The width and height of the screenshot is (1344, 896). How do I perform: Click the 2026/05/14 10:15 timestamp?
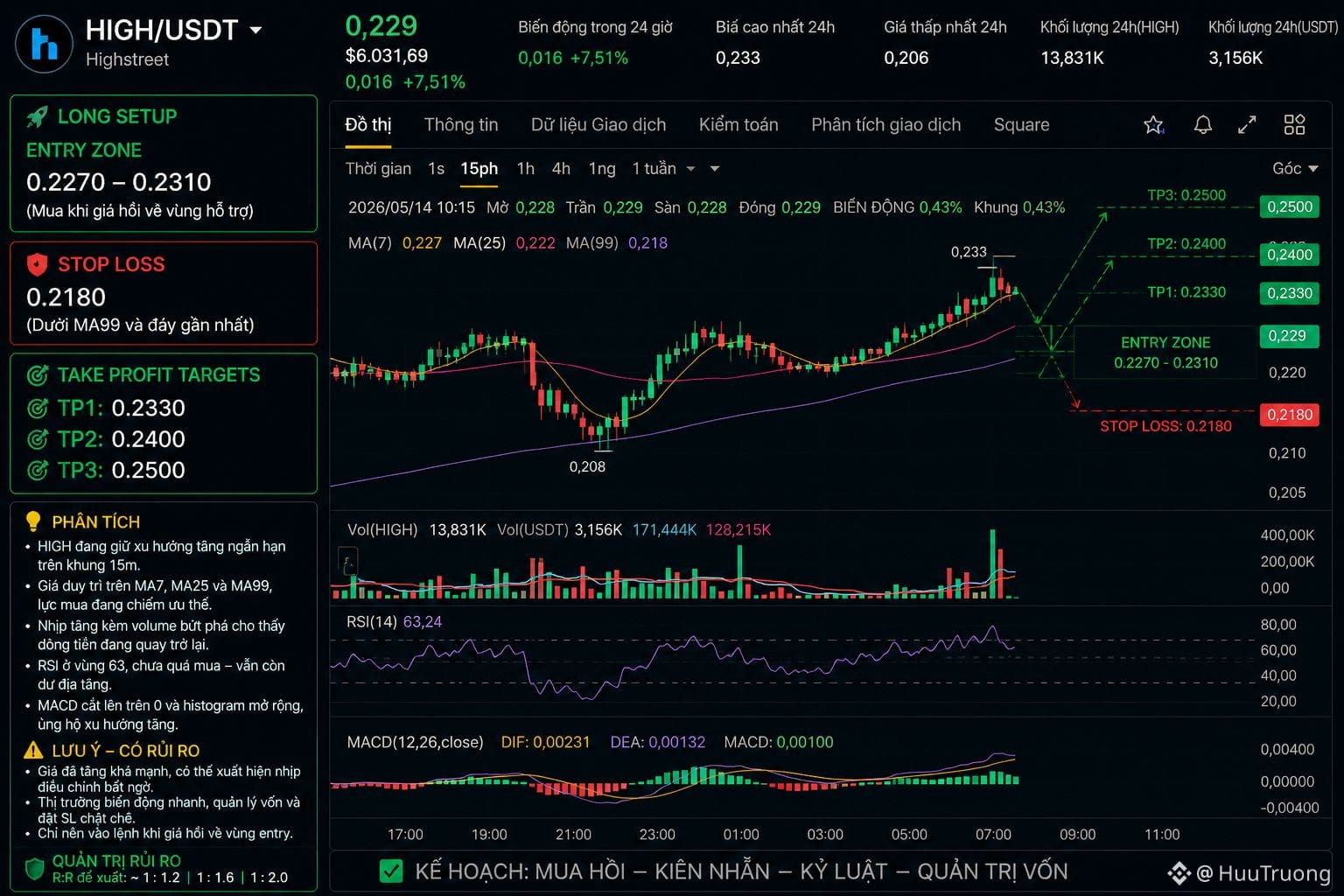(411, 208)
